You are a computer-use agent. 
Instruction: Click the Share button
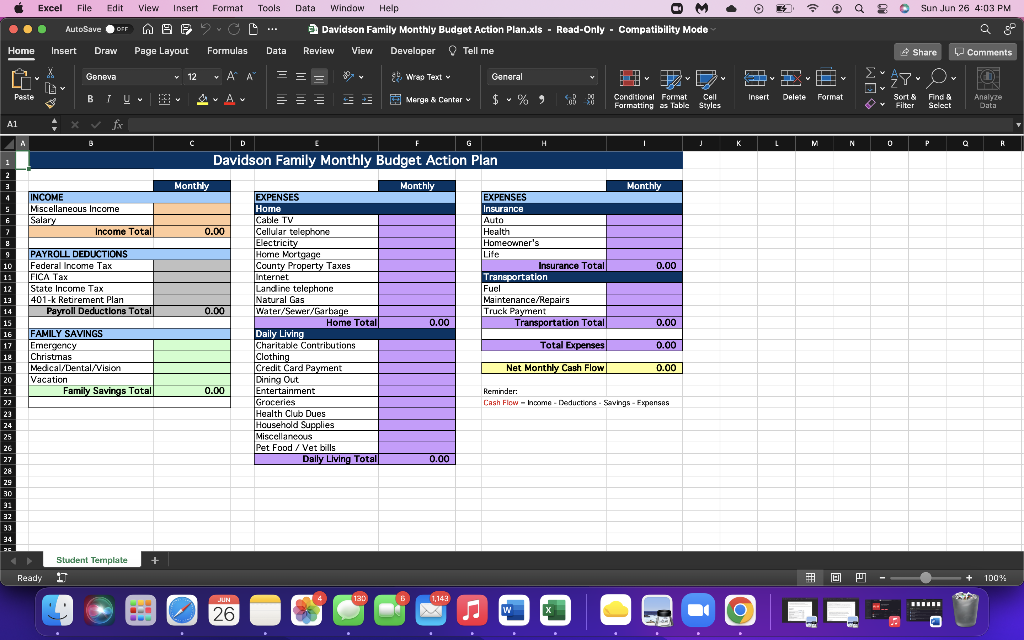pyautogui.click(x=918, y=52)
